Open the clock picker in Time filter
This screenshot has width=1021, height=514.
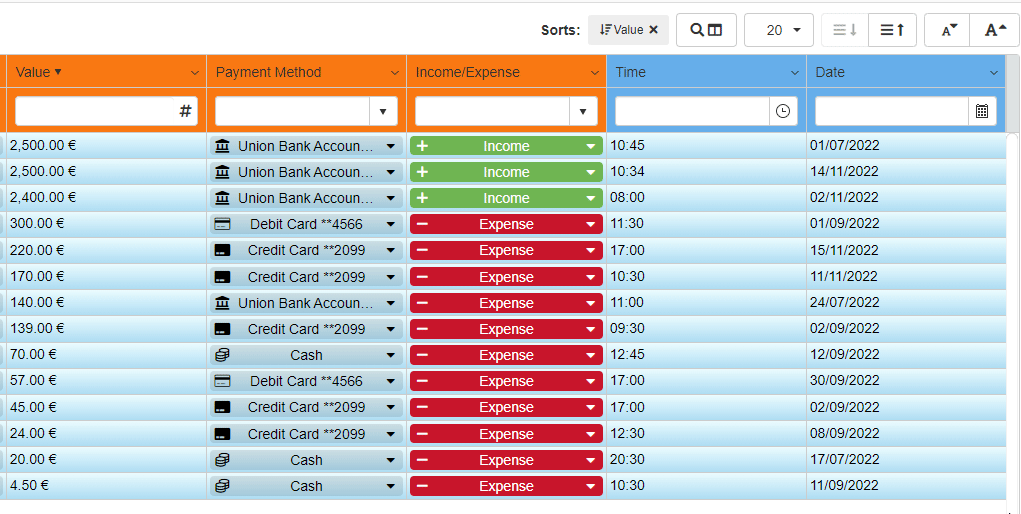783,111
